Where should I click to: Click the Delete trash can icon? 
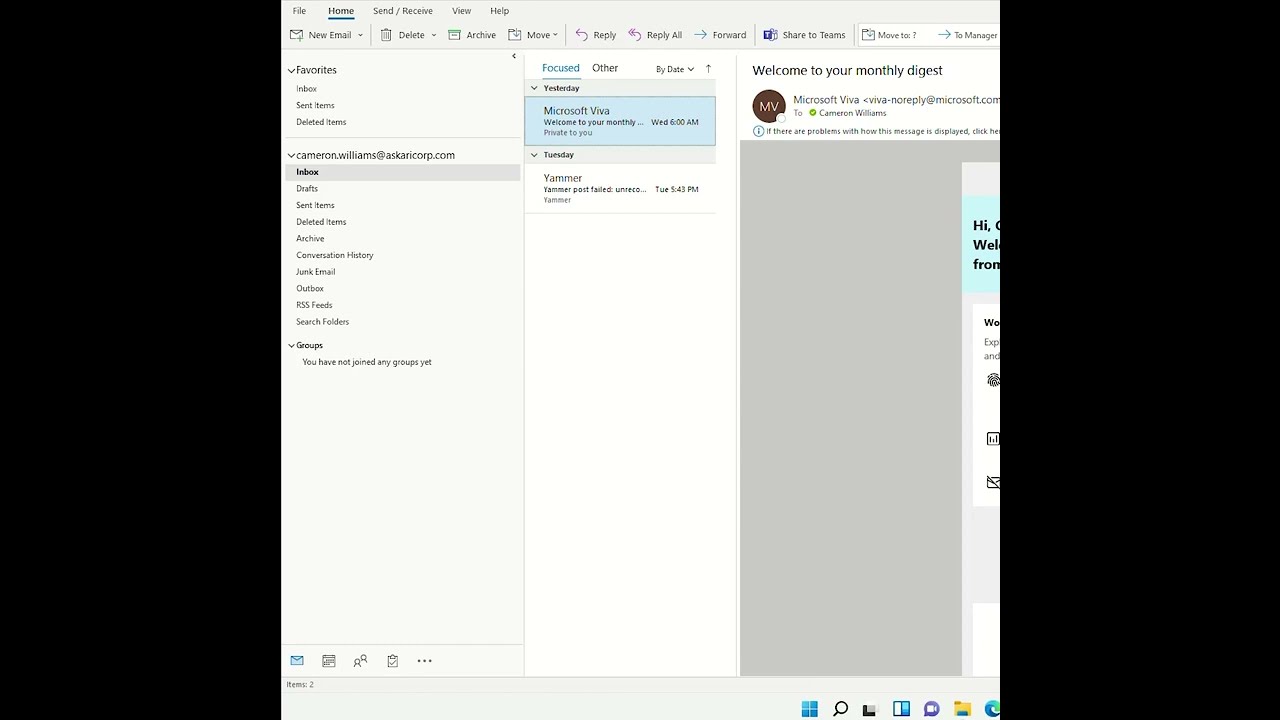386,35
